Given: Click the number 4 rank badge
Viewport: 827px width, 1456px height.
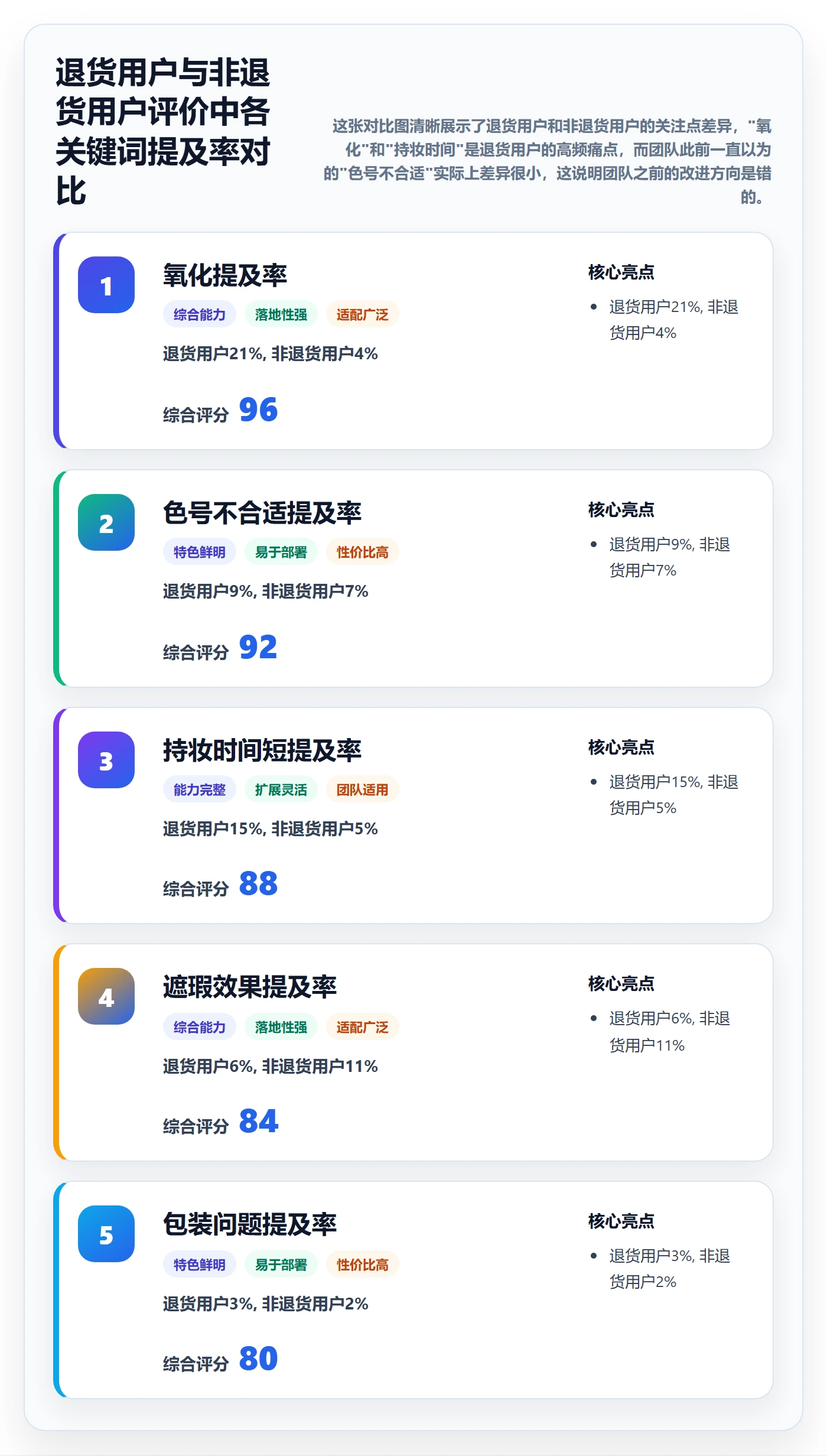Looking at the screenshot, I should tap(106, 996).
